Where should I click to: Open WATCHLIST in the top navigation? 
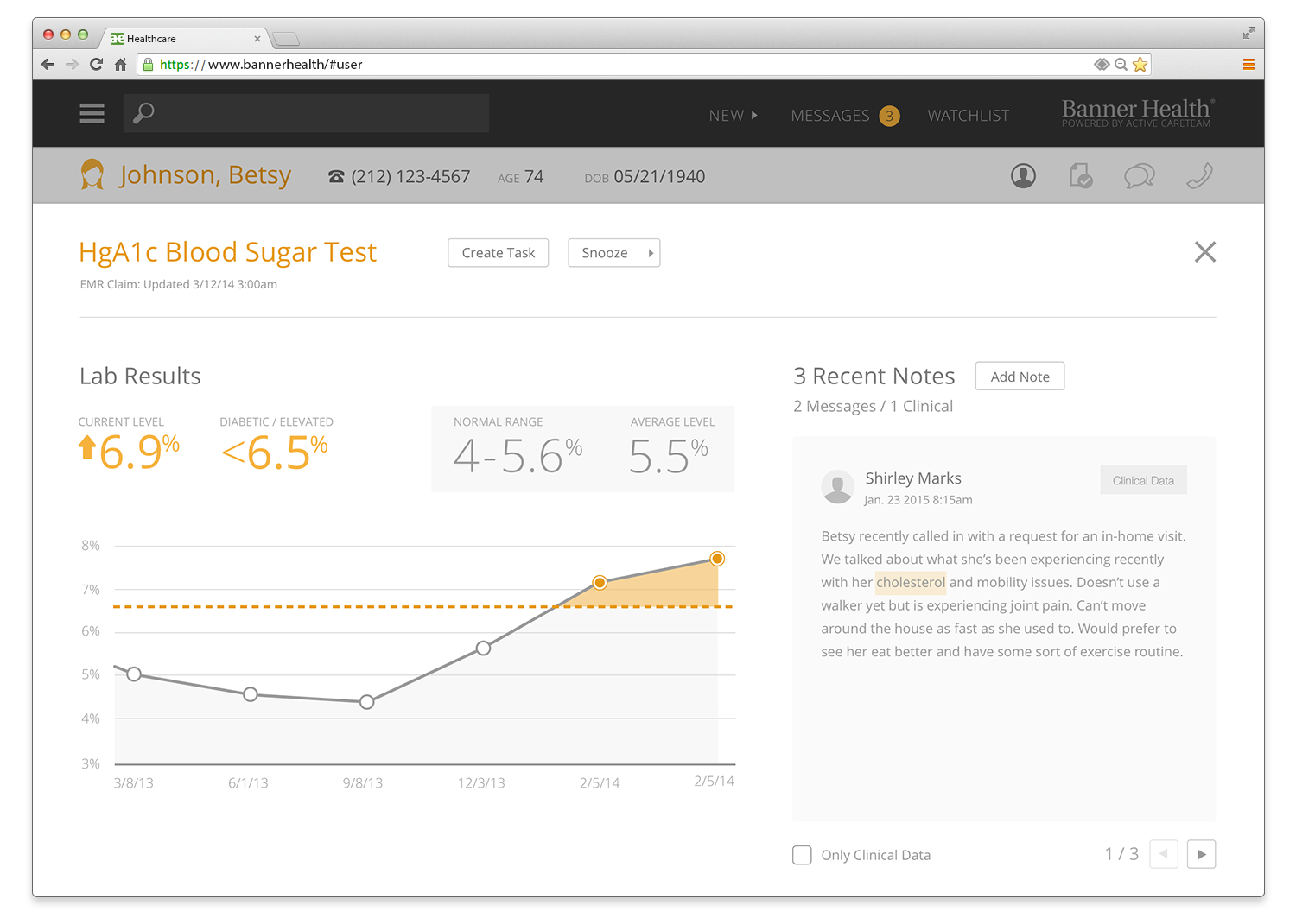(x=968, y=116)
